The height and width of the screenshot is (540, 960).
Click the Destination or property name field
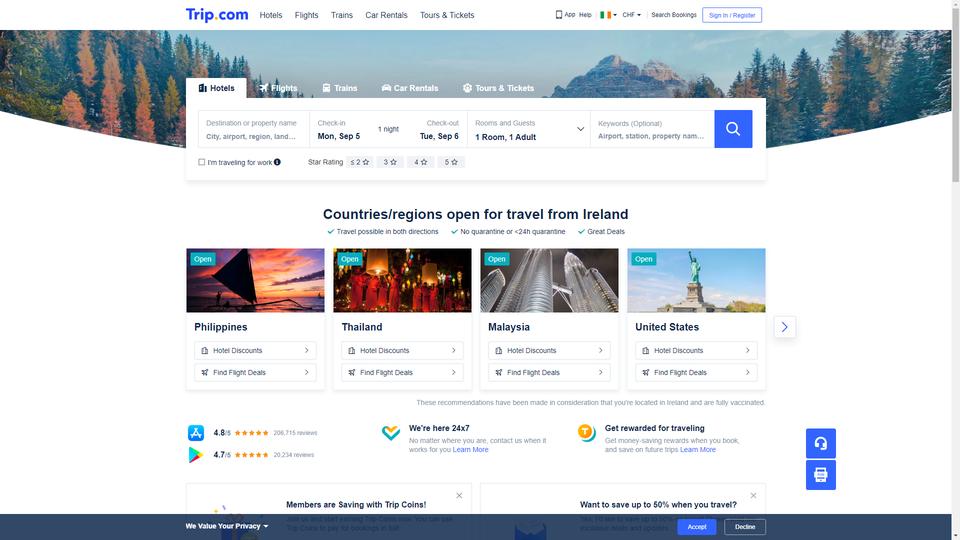tap(254, 129)
